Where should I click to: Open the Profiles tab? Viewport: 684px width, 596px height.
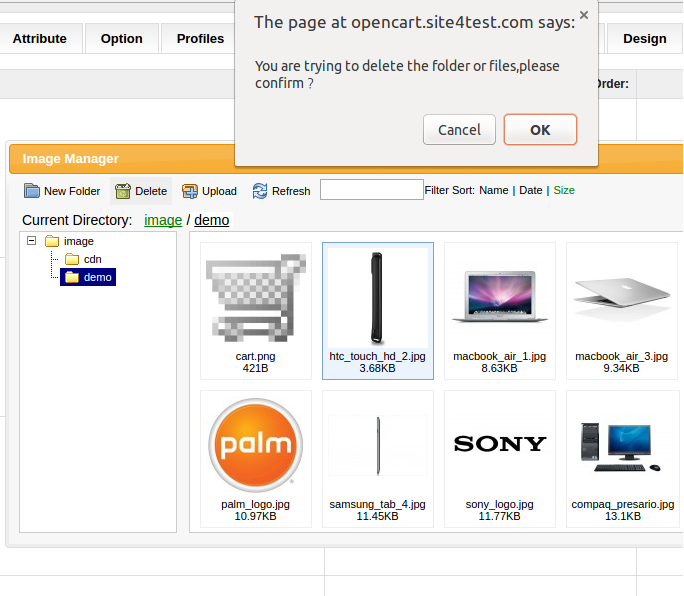pyautogui.click(x=200, y=39)
